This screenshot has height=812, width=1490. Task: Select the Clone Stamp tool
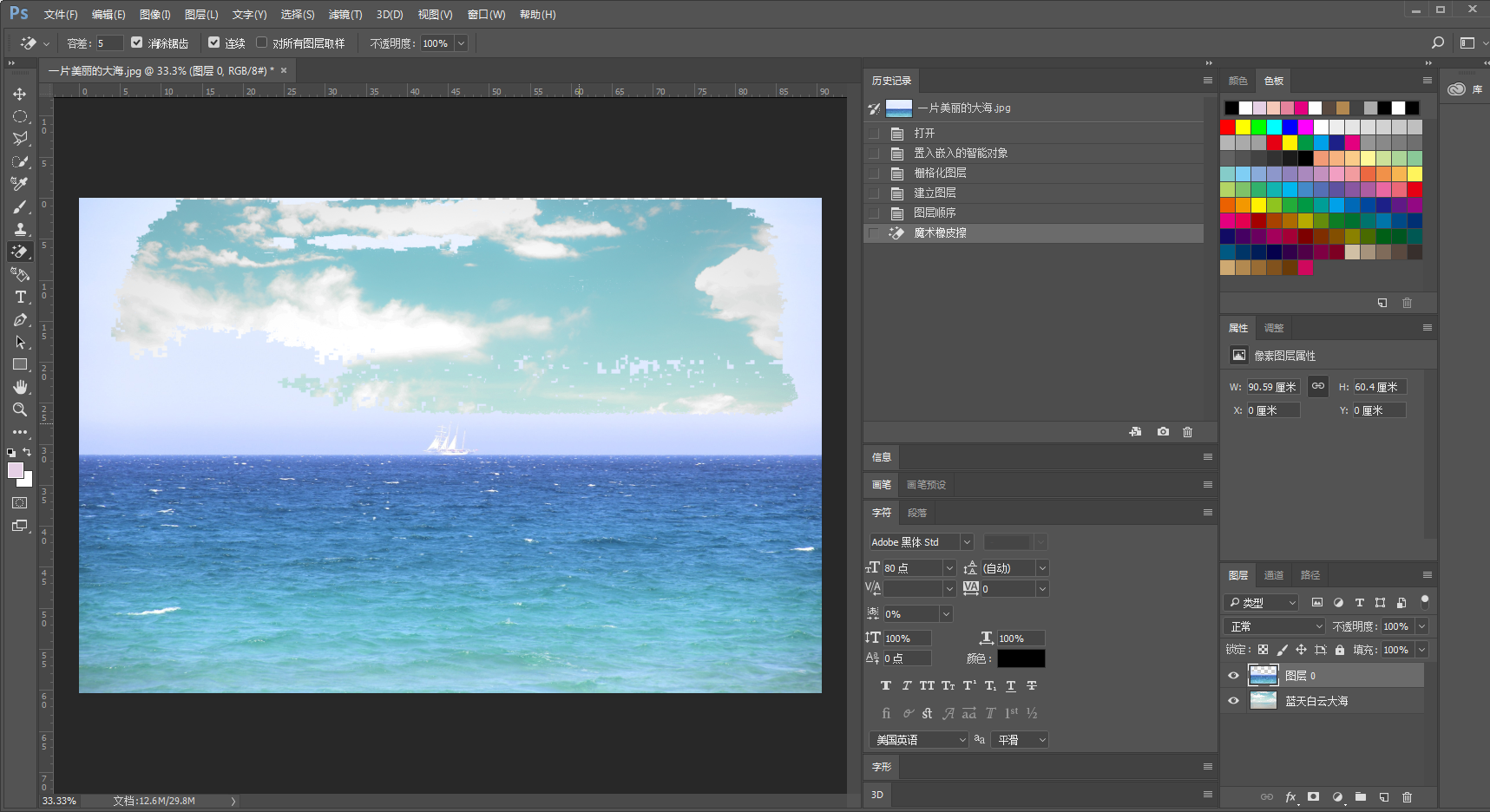(19, 229)
